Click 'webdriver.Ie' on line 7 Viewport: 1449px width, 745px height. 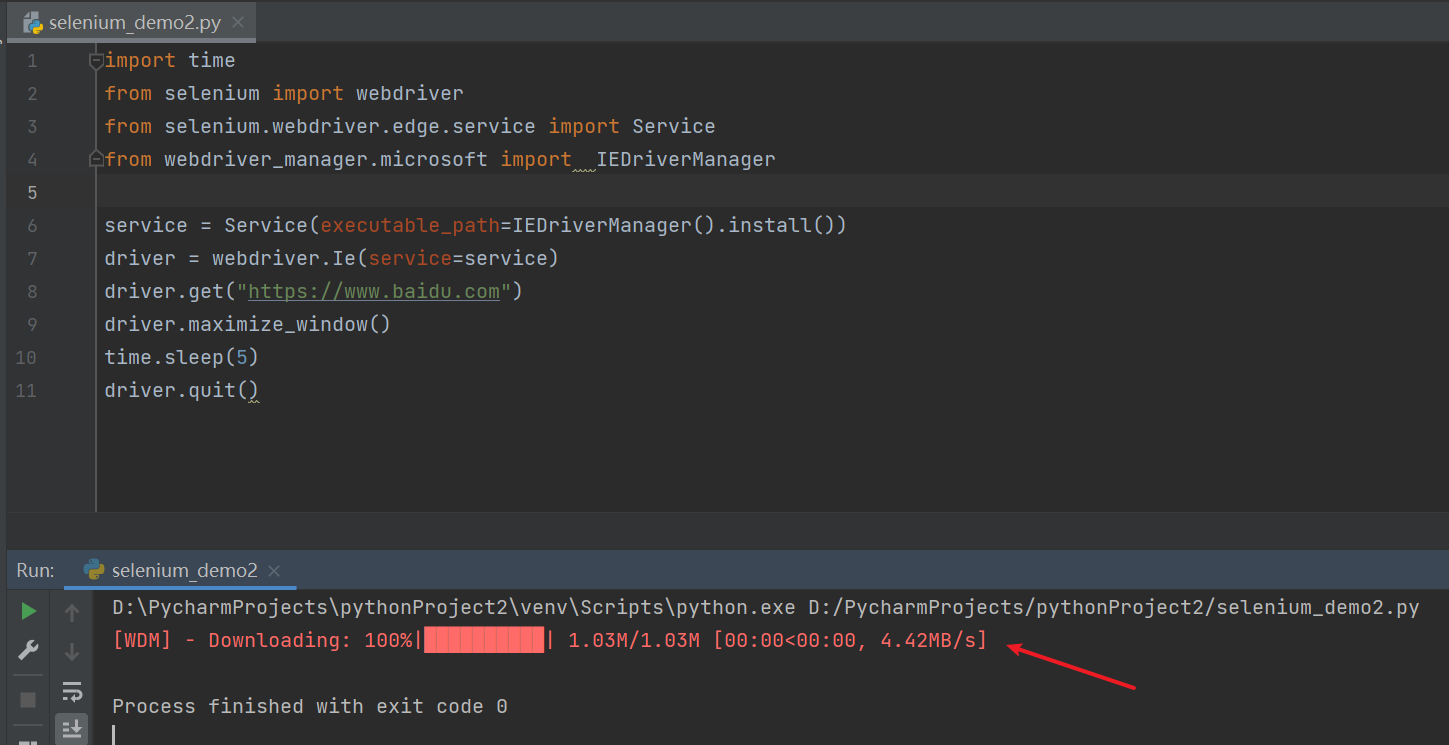tap(283, 258)
